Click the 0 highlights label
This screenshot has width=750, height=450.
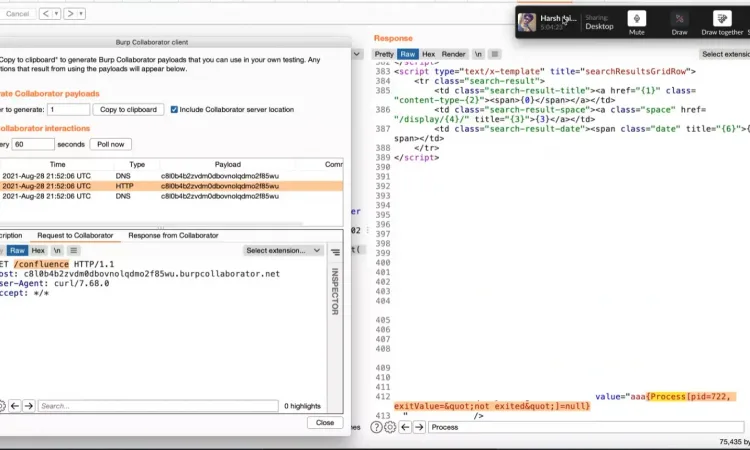(302, 406)
